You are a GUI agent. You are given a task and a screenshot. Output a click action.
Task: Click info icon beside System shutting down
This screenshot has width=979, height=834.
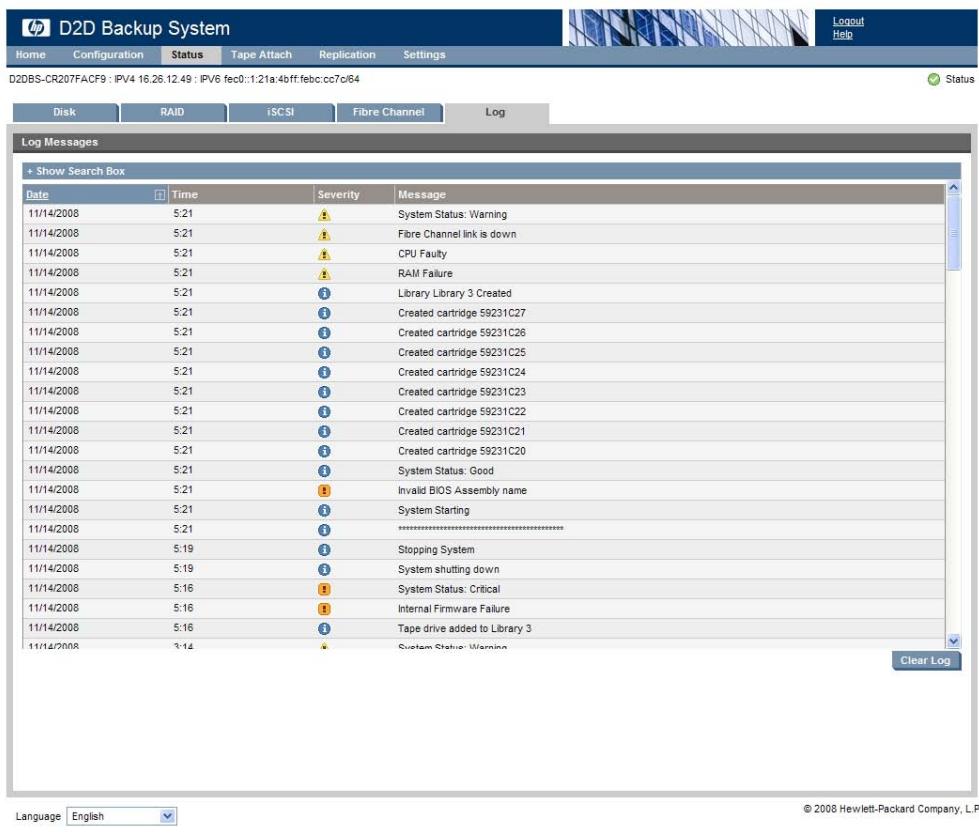tap(324, 570)
